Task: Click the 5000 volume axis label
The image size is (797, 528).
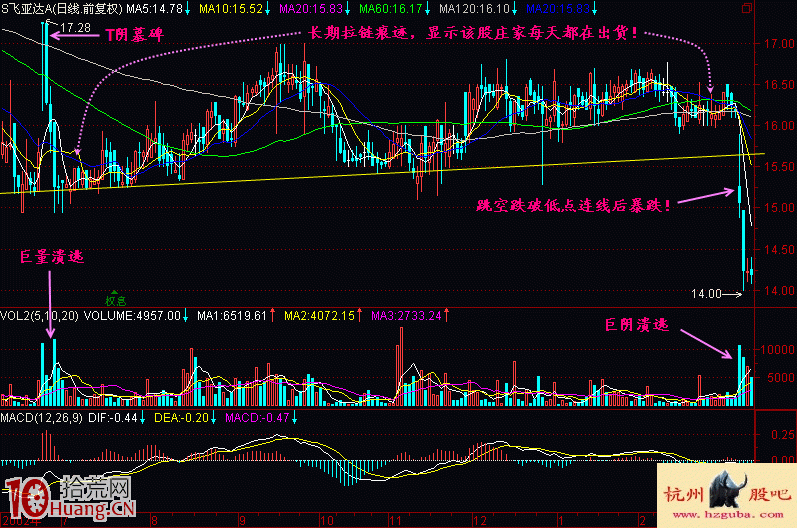Action: click(x=781, y=378)
